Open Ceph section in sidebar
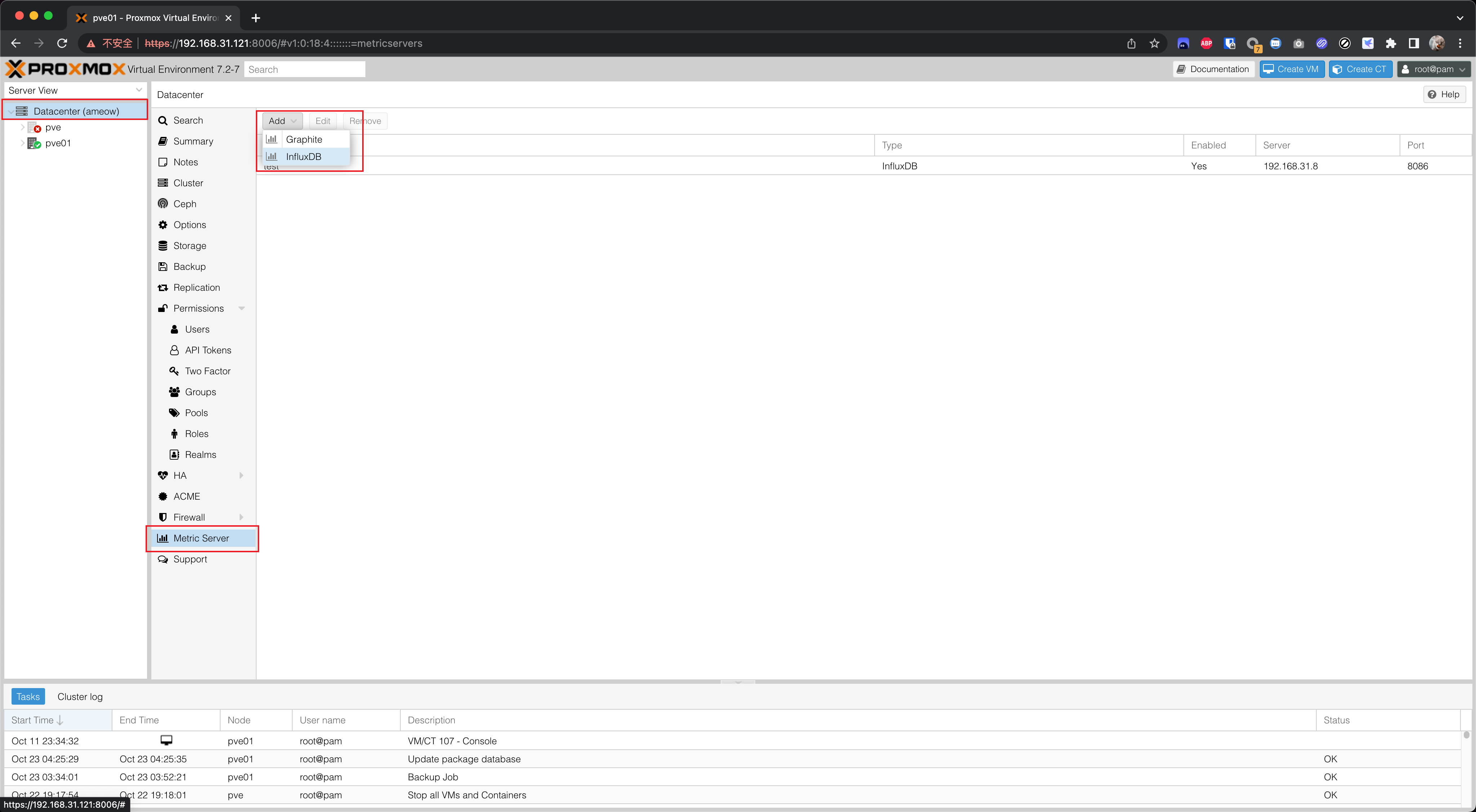The height and width of the screenshot is (812, 1476). [184, 204]
